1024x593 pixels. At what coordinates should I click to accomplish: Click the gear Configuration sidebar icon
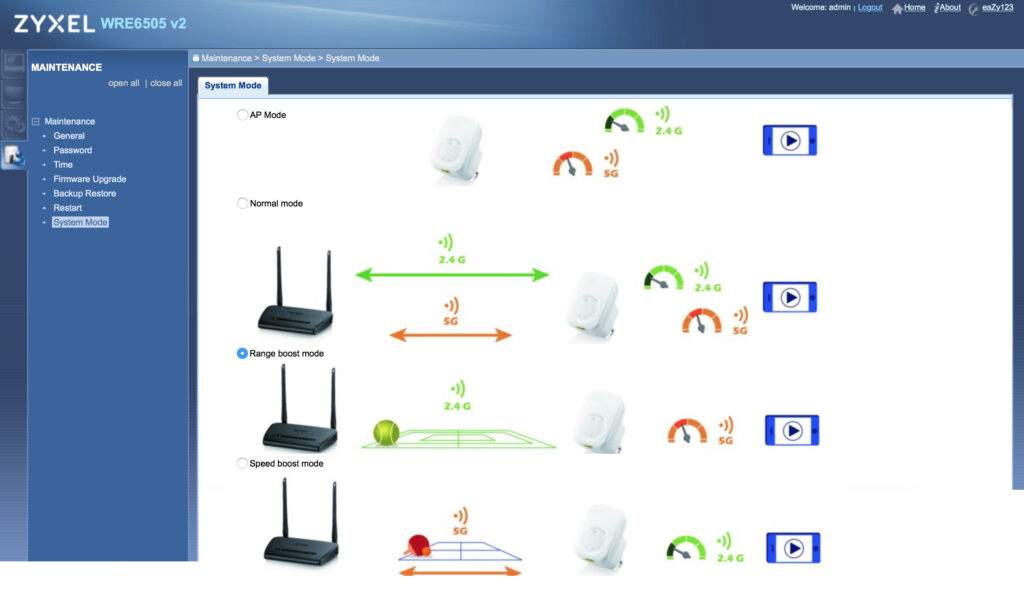coord(13,125)
